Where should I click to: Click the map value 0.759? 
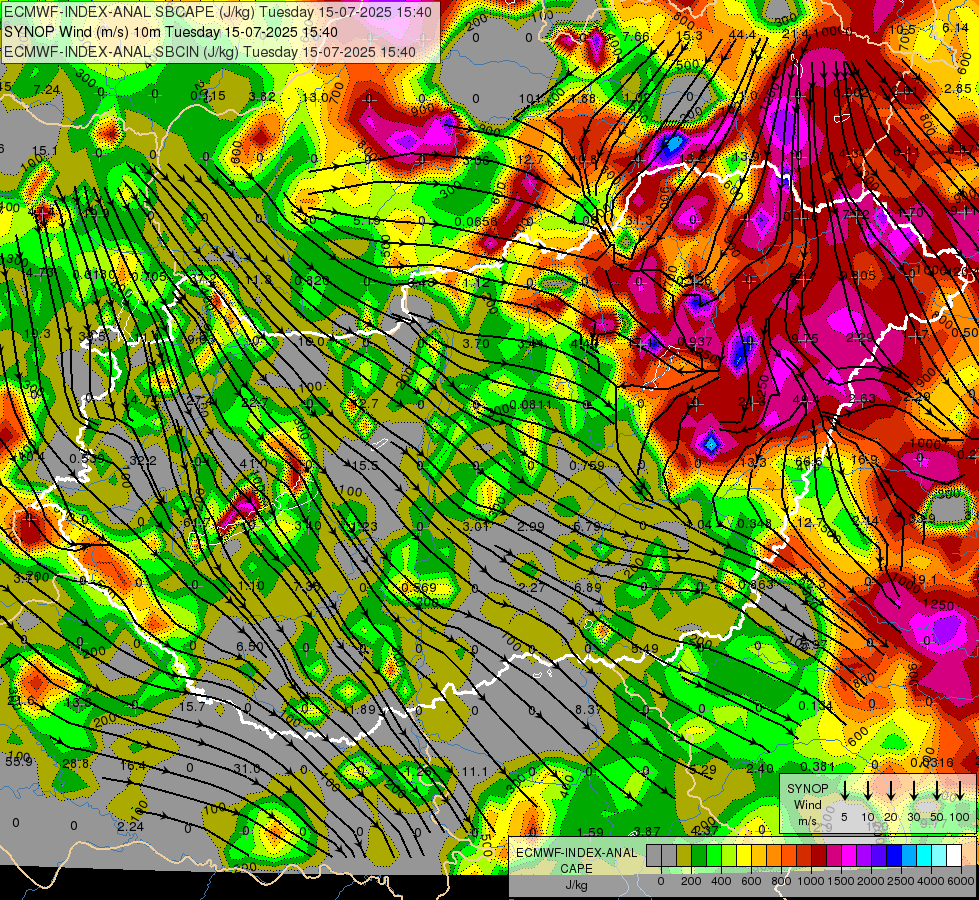pos(587,465)
